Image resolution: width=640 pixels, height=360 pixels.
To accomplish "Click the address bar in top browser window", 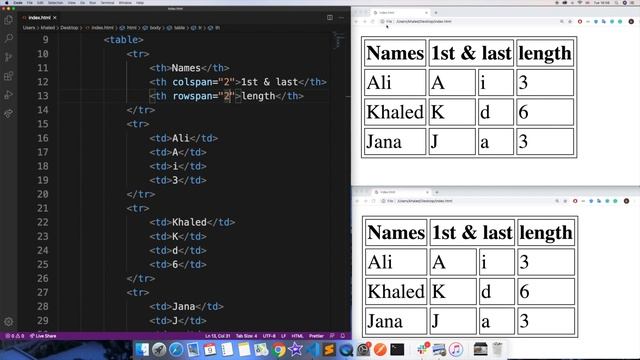I will pyautogui.click(x=469, y=21).
